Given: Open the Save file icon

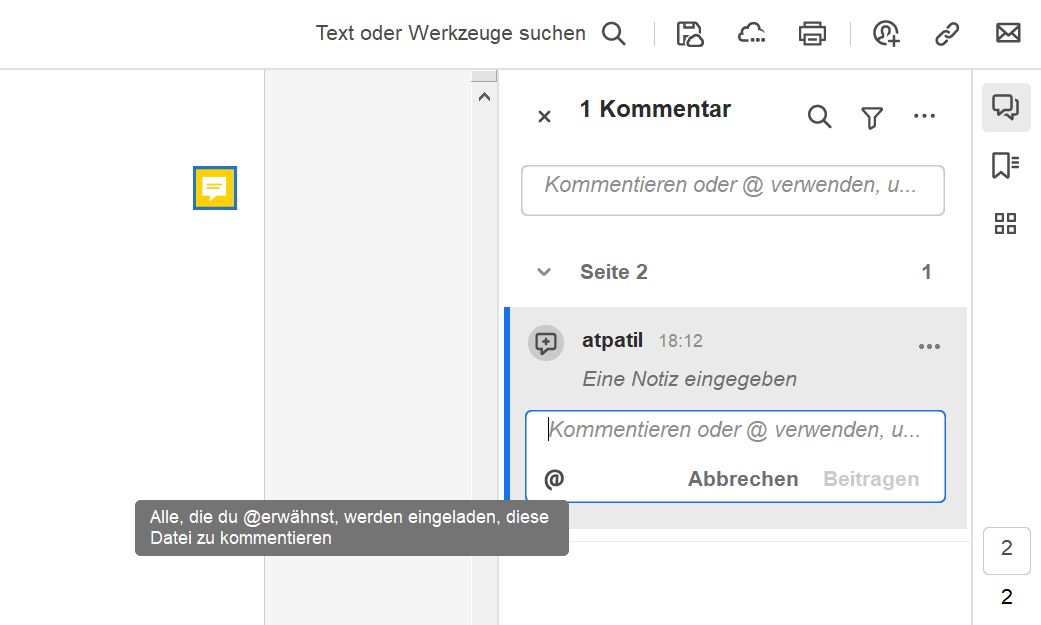Looking at the screenshot, I should pyautogui.click(x=689, y=33).
